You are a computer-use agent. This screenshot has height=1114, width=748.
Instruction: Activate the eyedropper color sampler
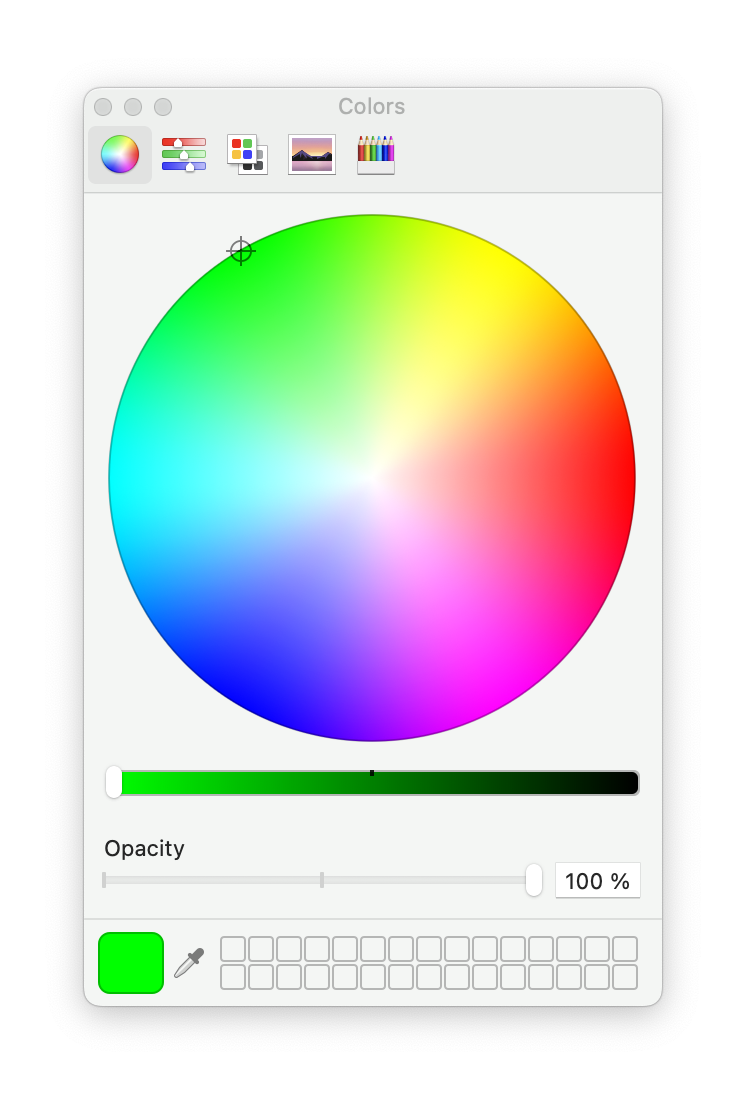point(189,963)
